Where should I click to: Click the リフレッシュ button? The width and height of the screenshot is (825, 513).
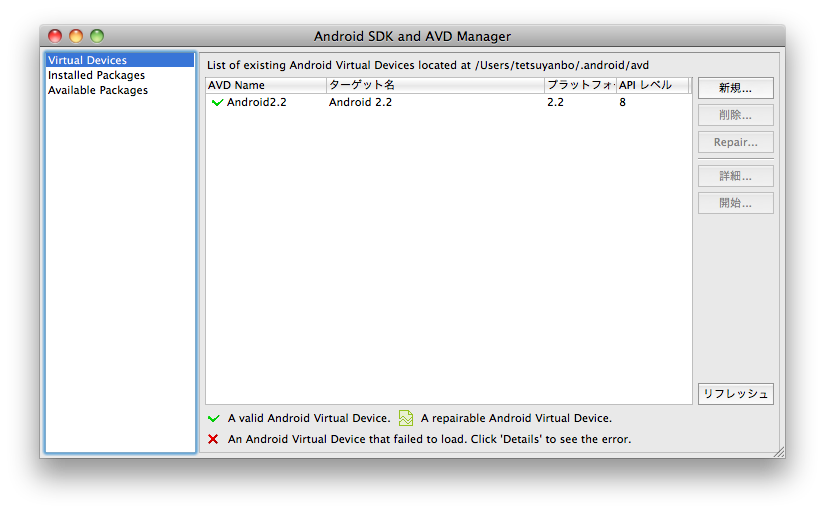pyautogui.click(x=736, y=394)
